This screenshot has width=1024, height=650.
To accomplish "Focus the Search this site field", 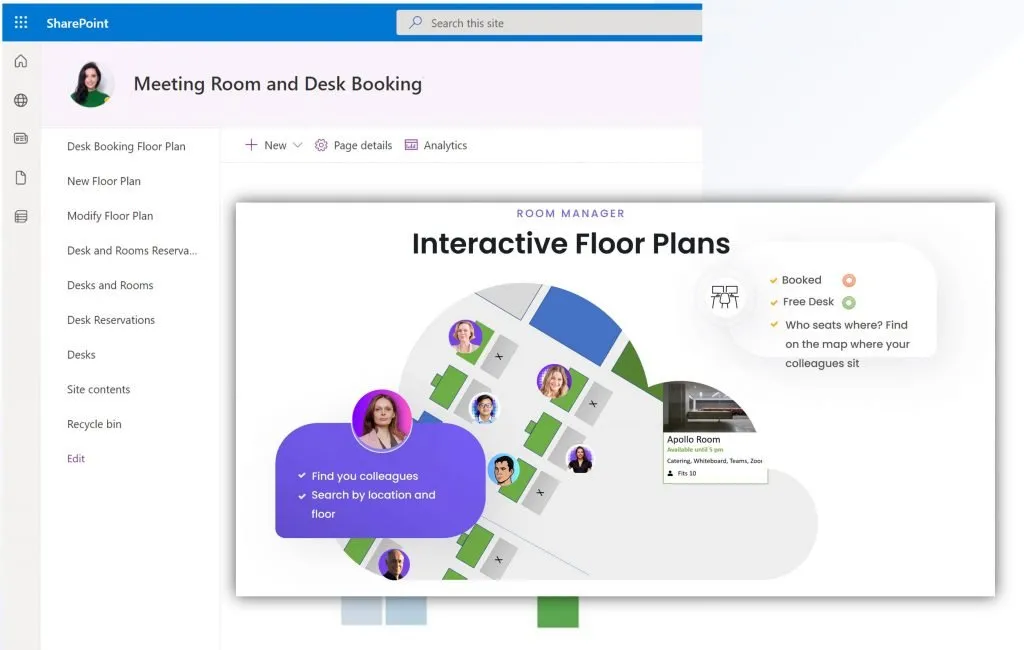I will (549, 23).
